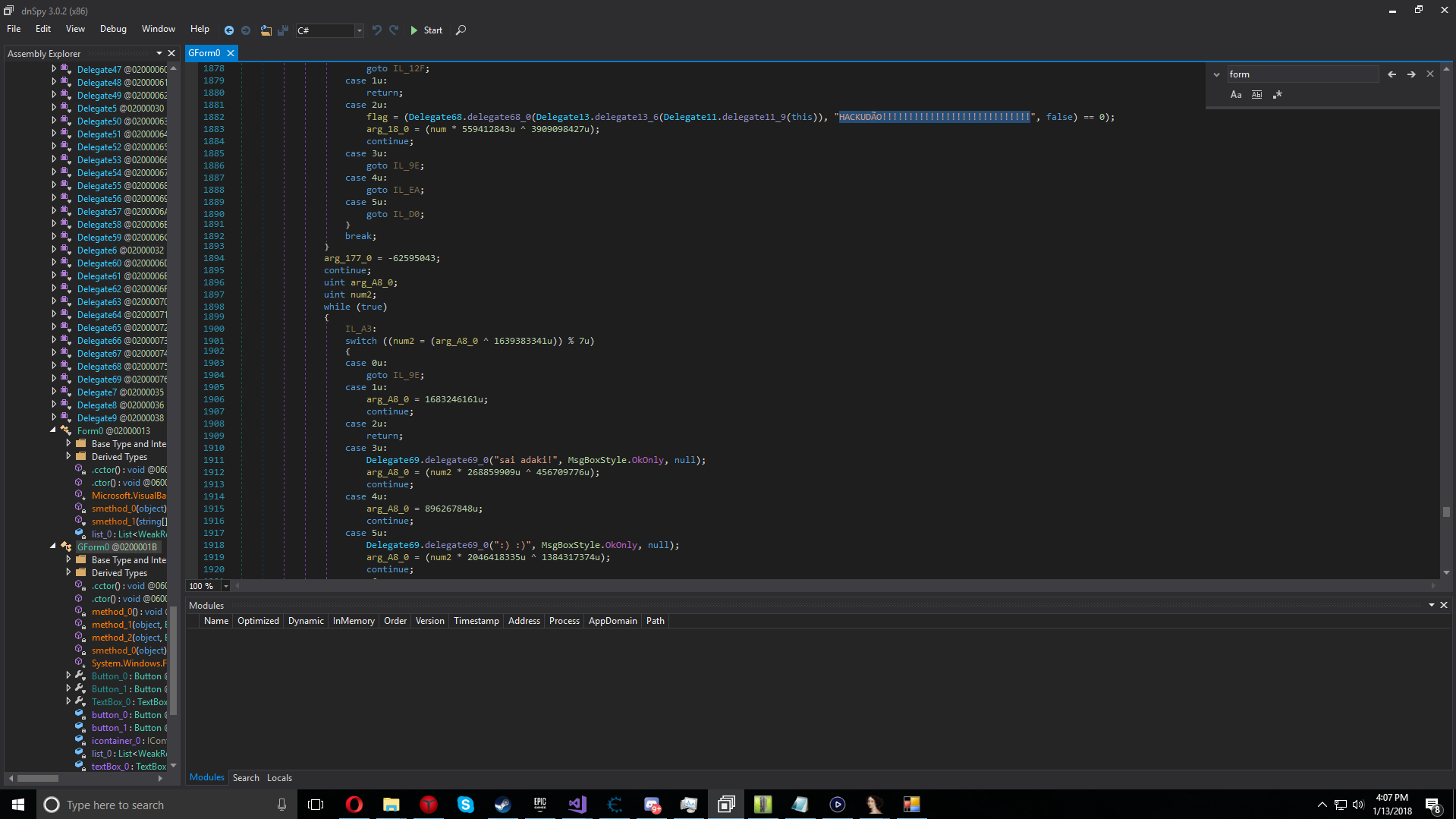
Task: Open the Debug menu
Action: click(x=113, y=29)
